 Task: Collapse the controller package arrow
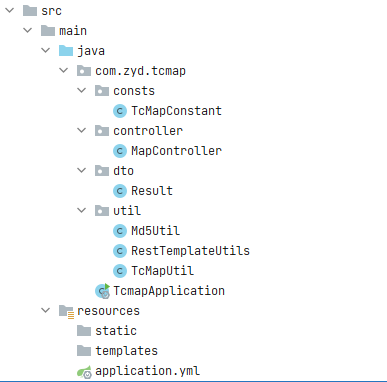[x=81, y=130]
